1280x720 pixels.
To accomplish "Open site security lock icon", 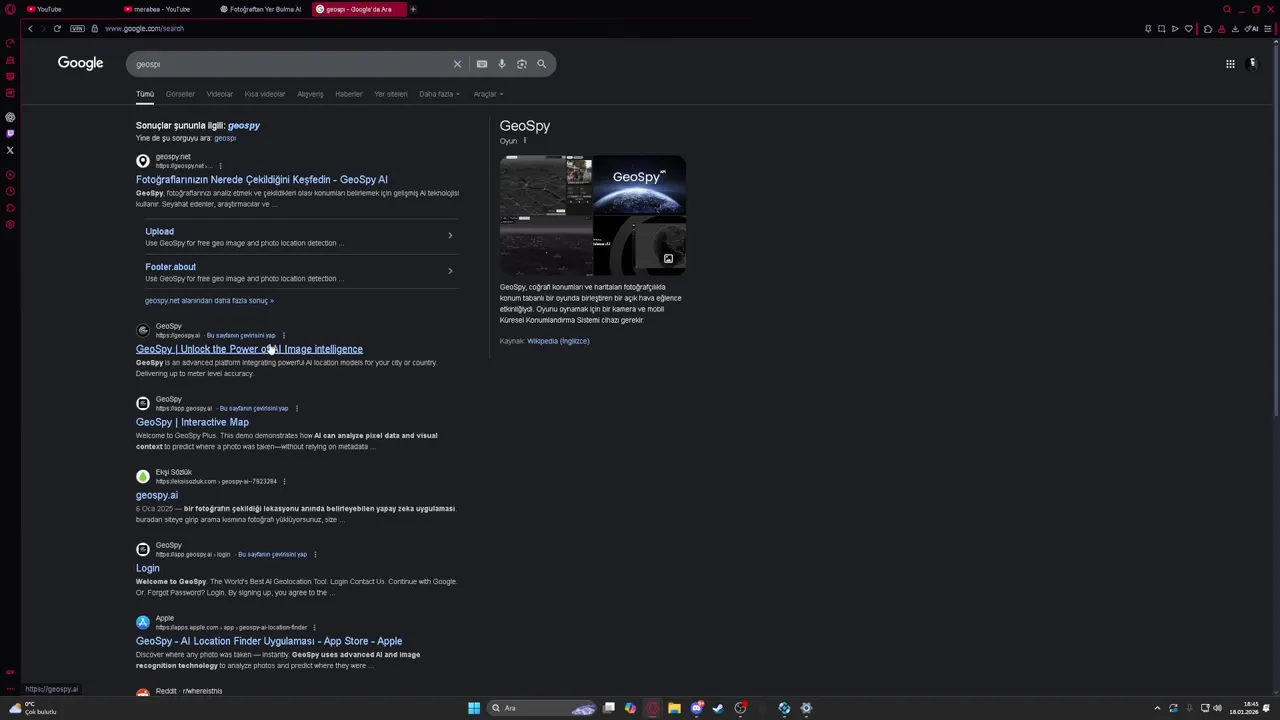I will click(95, 29).
